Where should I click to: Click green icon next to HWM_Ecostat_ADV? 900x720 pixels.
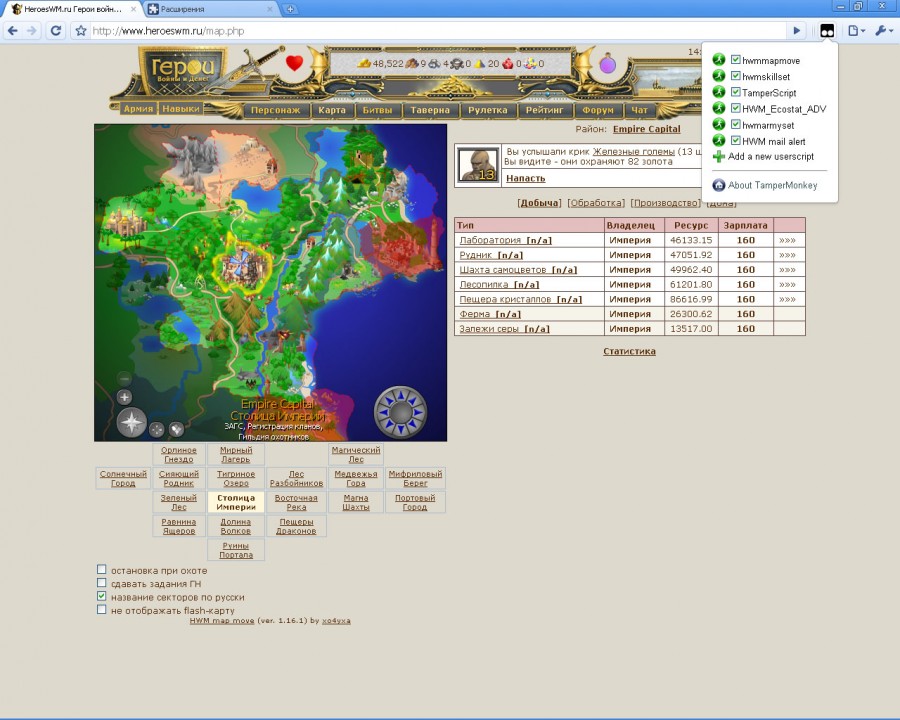coord(719,108)
